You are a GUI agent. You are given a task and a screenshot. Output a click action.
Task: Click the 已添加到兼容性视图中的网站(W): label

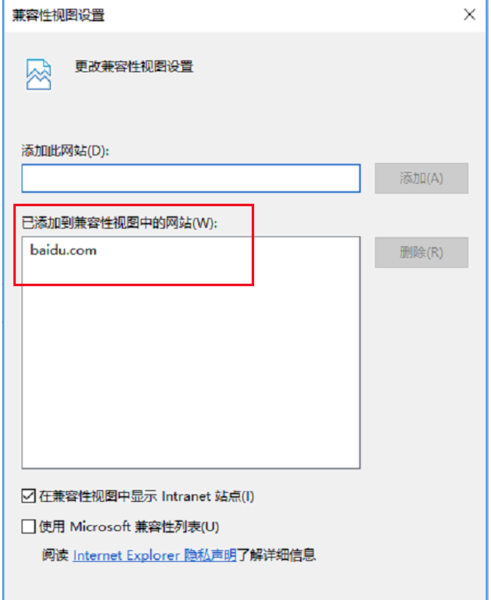coord(119,223)
